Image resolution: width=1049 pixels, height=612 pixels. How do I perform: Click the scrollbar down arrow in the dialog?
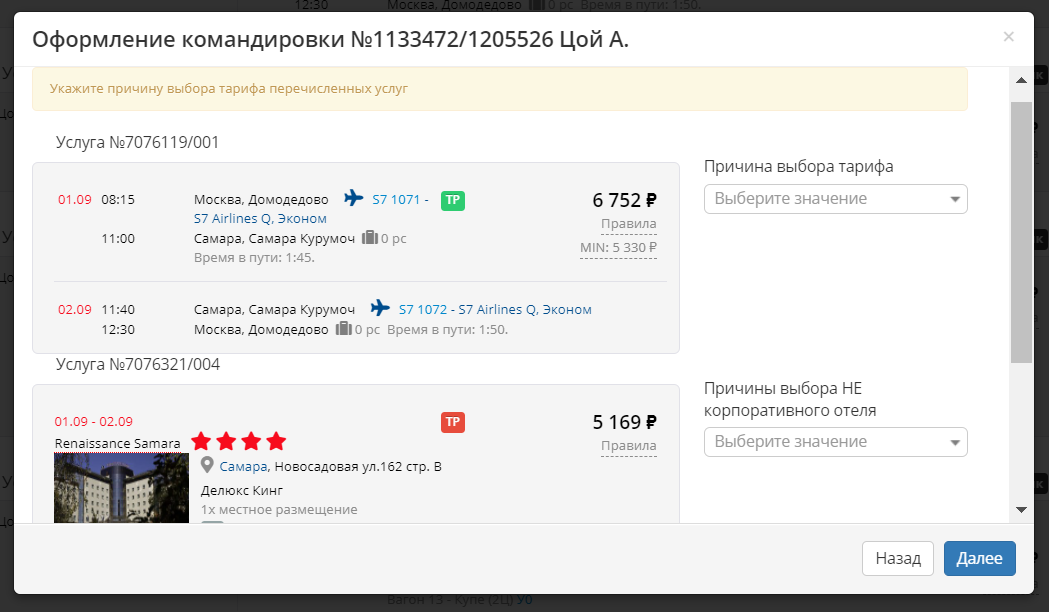click(1021, 510)
